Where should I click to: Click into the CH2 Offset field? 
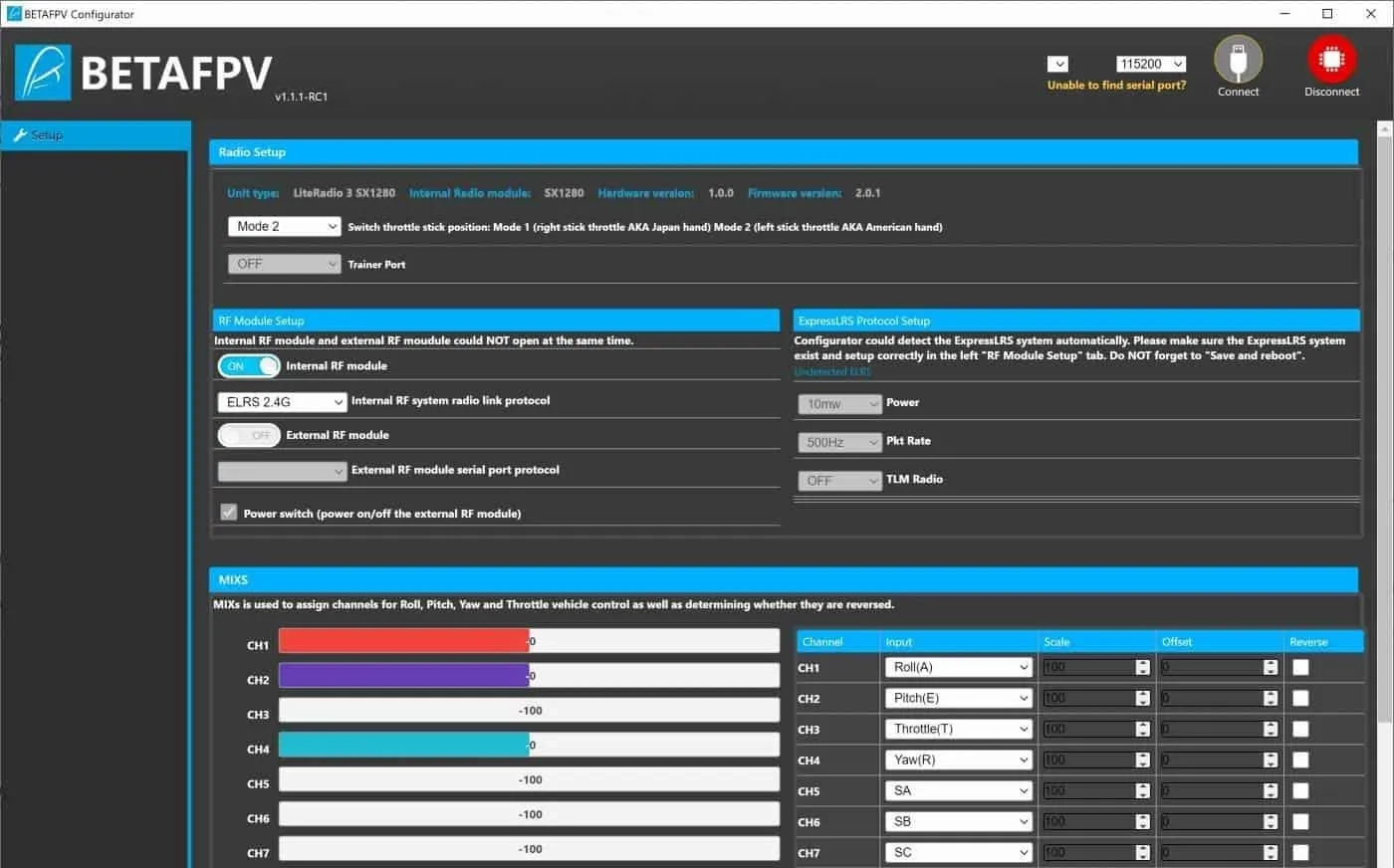1211,698
